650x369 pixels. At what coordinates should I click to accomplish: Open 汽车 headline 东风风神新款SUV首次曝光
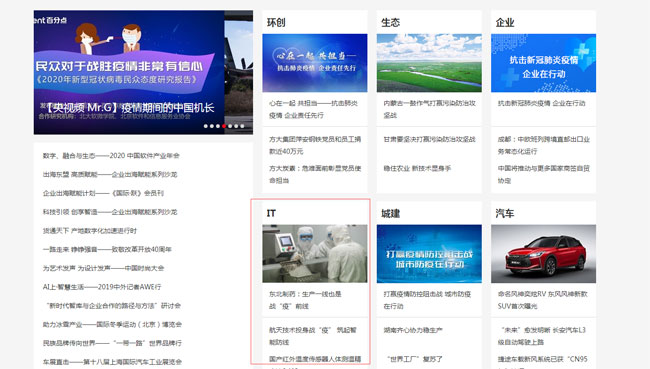point(543,300)
